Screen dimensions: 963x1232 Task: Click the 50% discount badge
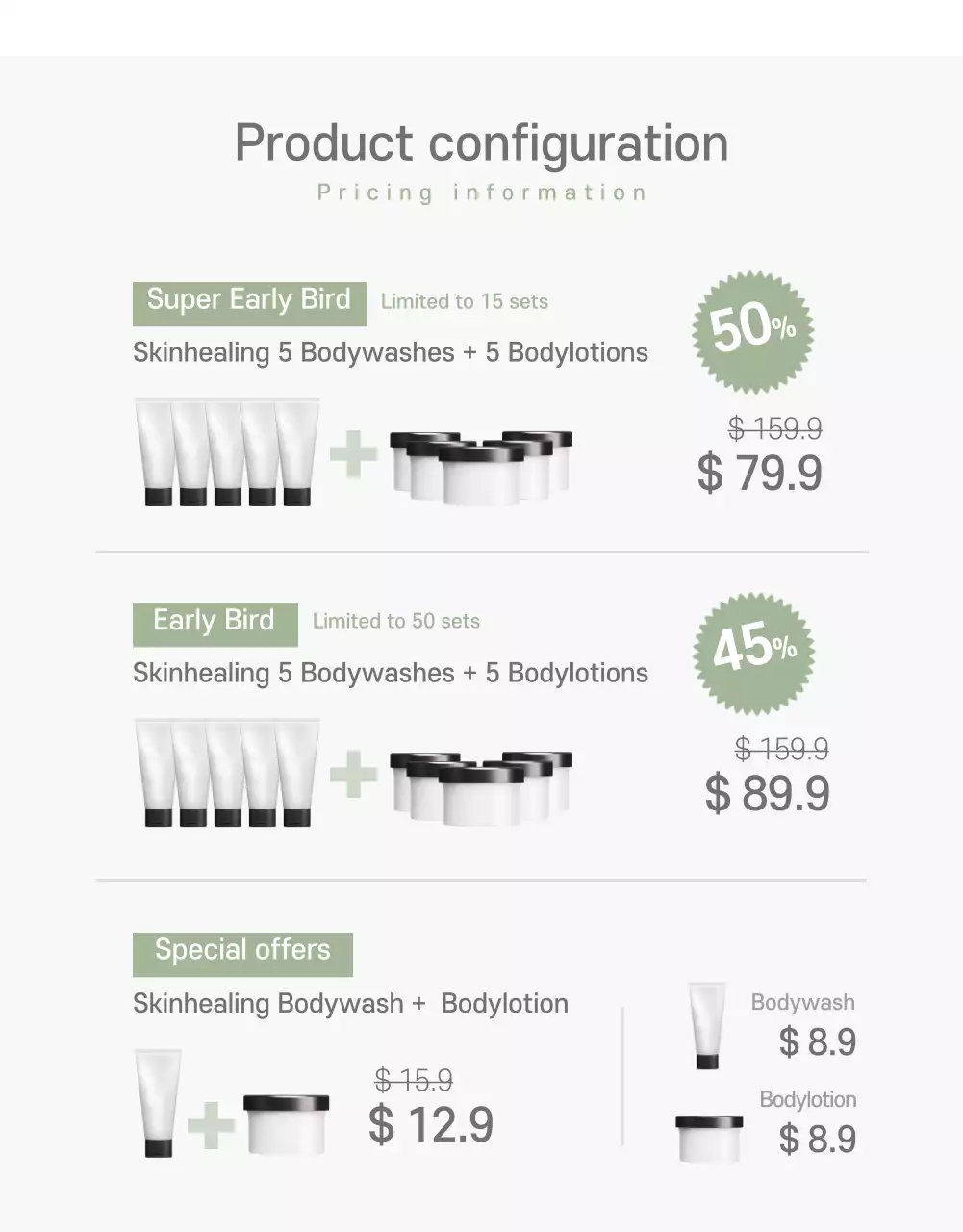[752, 329]
